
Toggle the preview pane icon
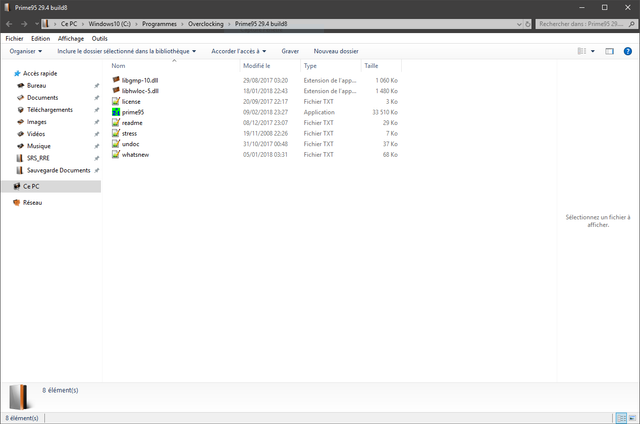[x=609, y=51]
